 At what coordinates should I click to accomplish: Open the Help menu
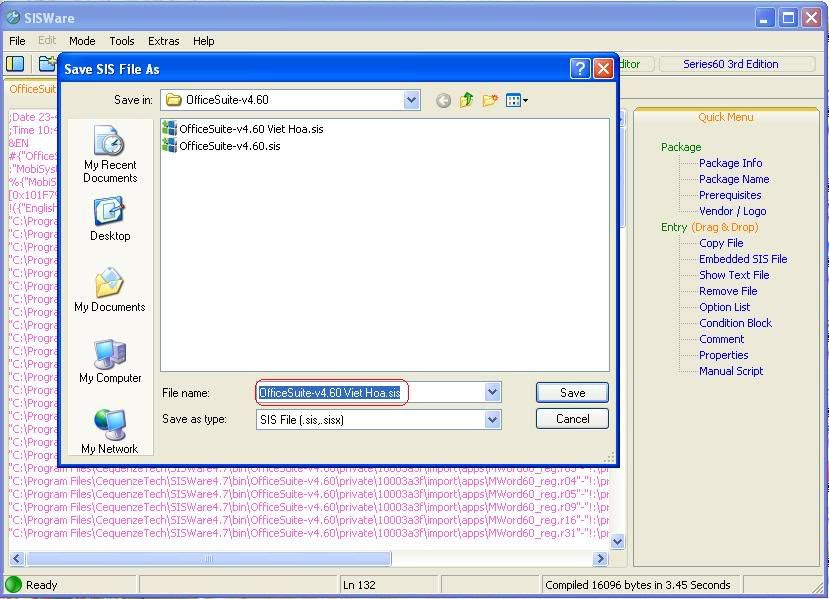tap(204, 41)
